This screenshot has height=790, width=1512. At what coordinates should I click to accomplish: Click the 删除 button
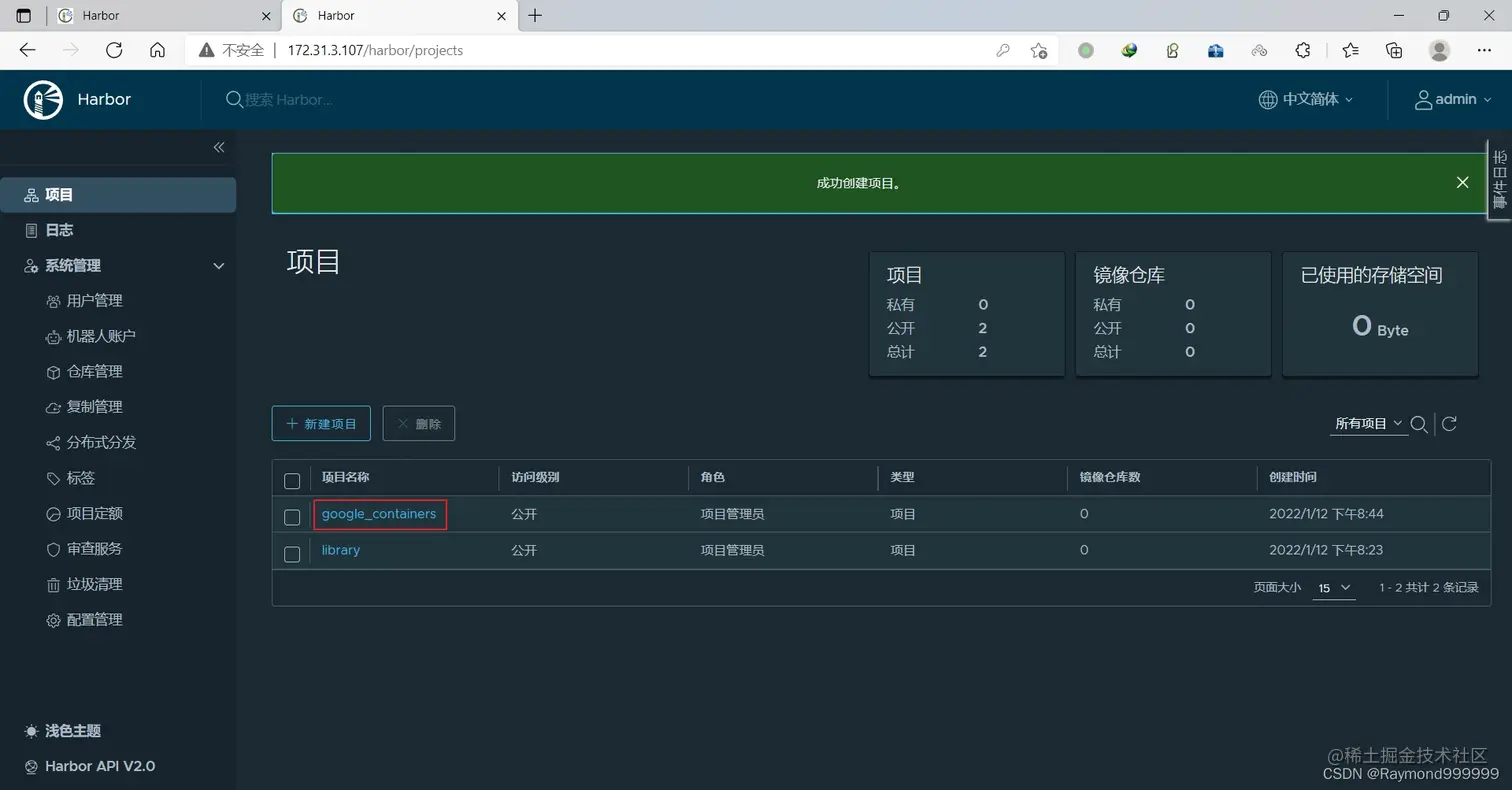click(419, 424)
